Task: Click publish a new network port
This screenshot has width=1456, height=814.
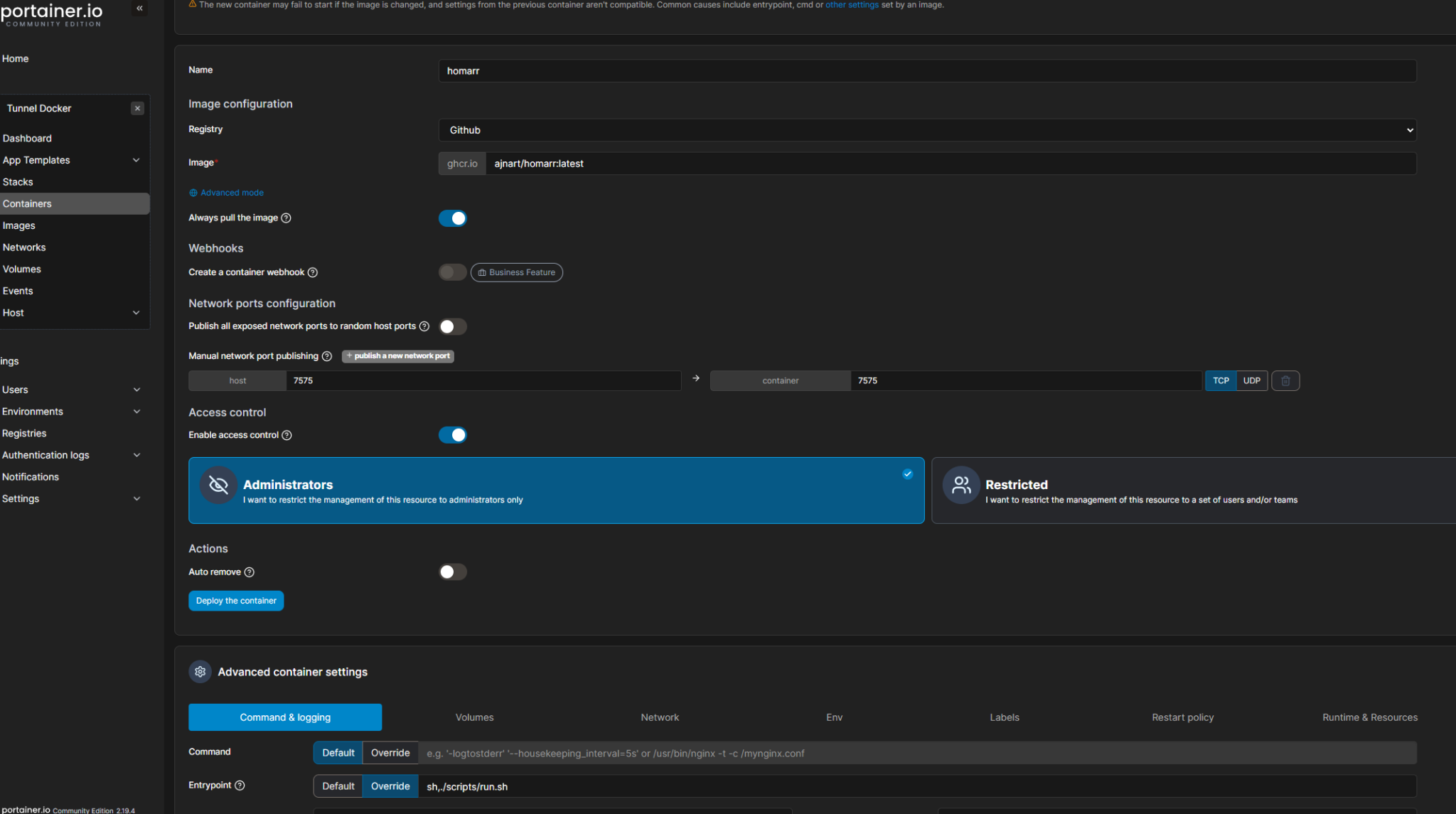Action: (397, 356)
